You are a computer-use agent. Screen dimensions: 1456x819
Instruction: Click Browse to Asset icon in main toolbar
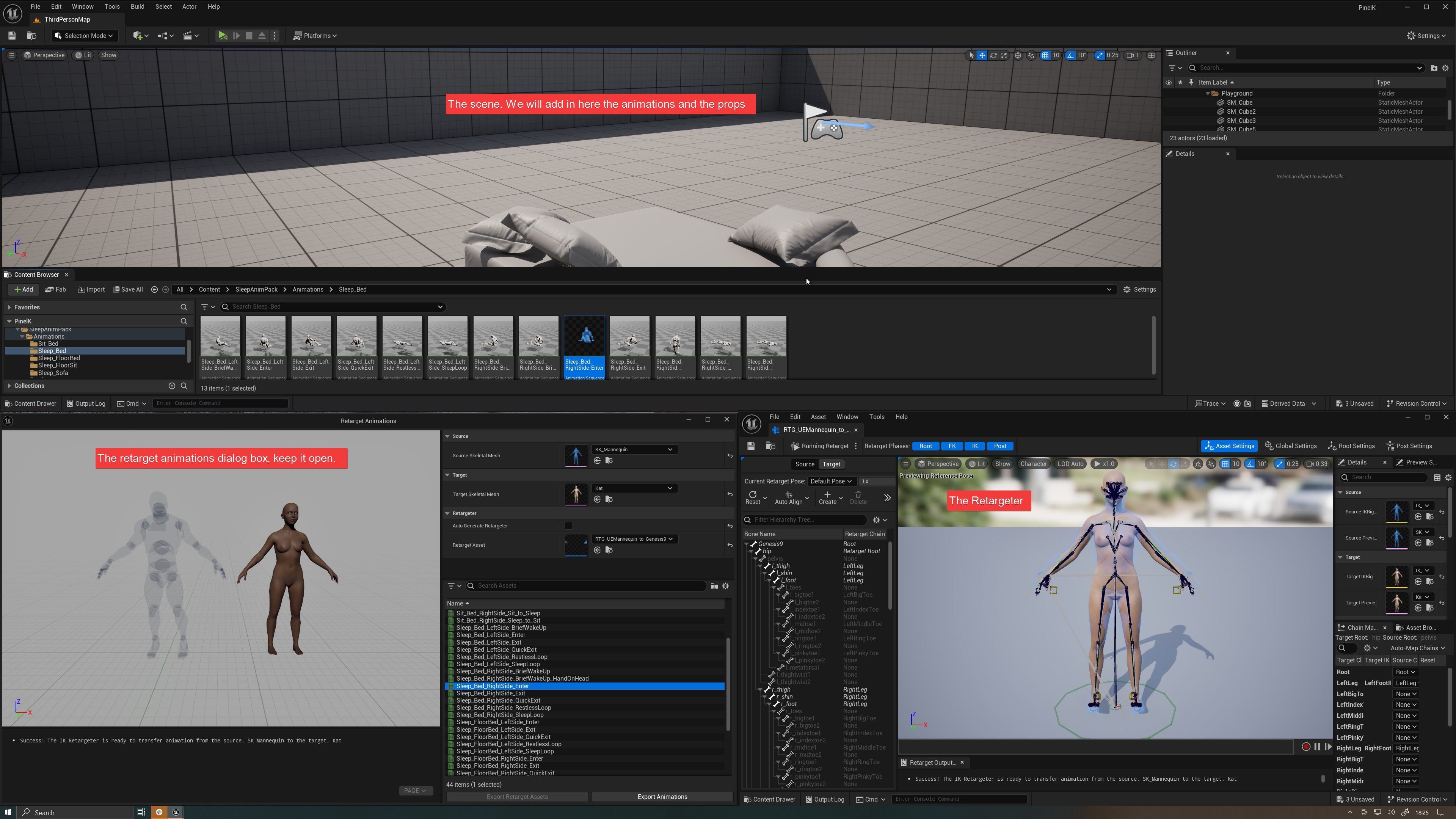coord(31,36)
